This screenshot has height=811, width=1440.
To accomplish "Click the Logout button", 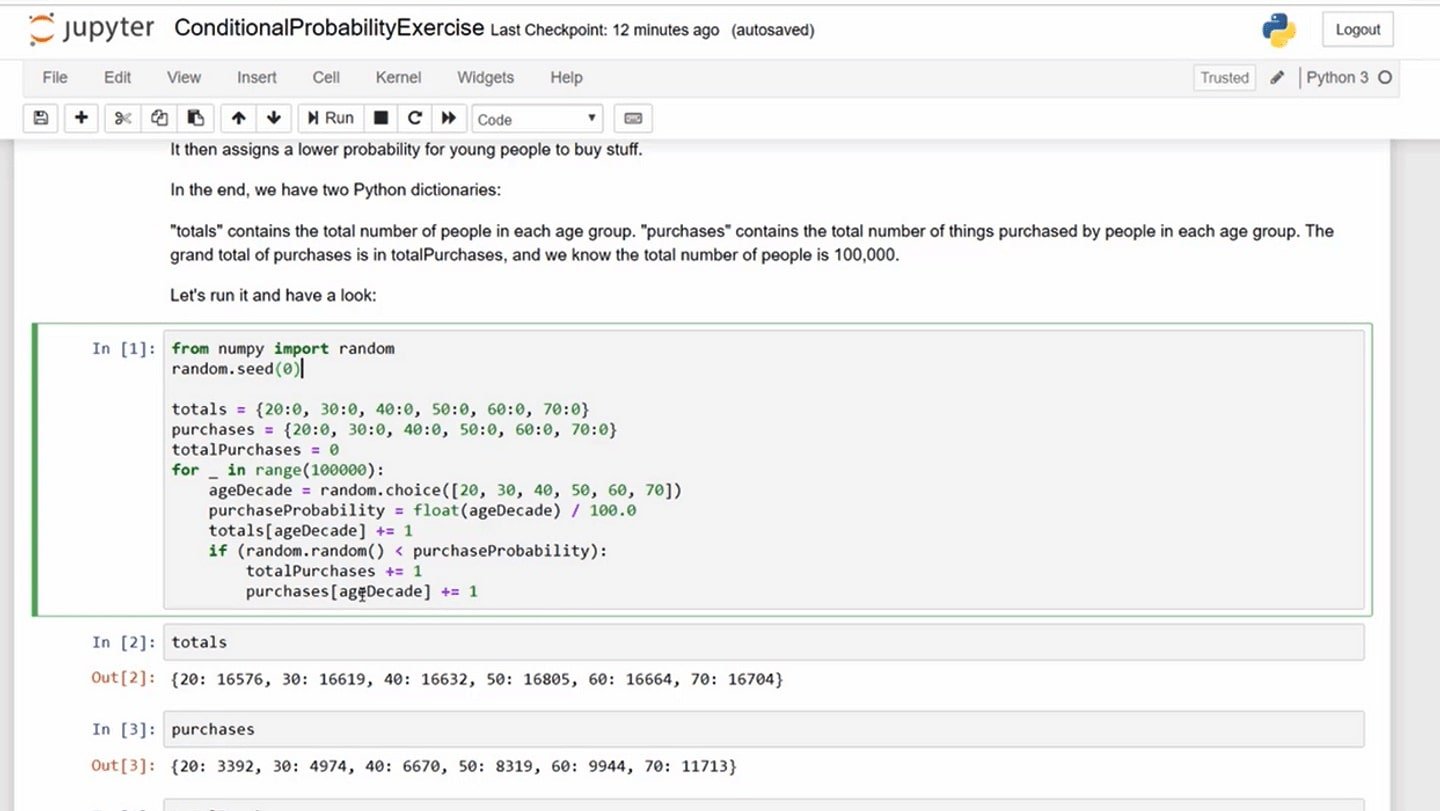I will pyautogui.click(x=1357, y=29).
